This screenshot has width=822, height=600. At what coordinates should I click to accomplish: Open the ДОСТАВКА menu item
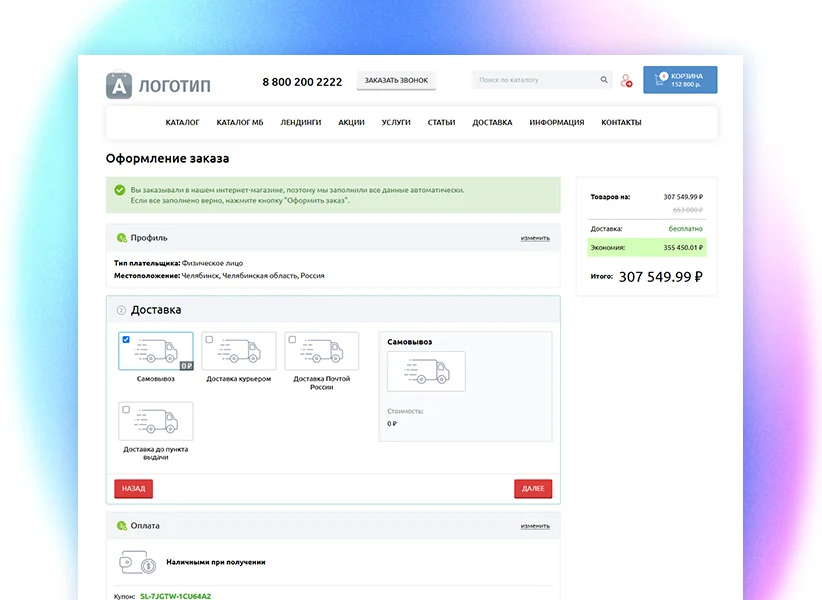(x=492, y=123)
